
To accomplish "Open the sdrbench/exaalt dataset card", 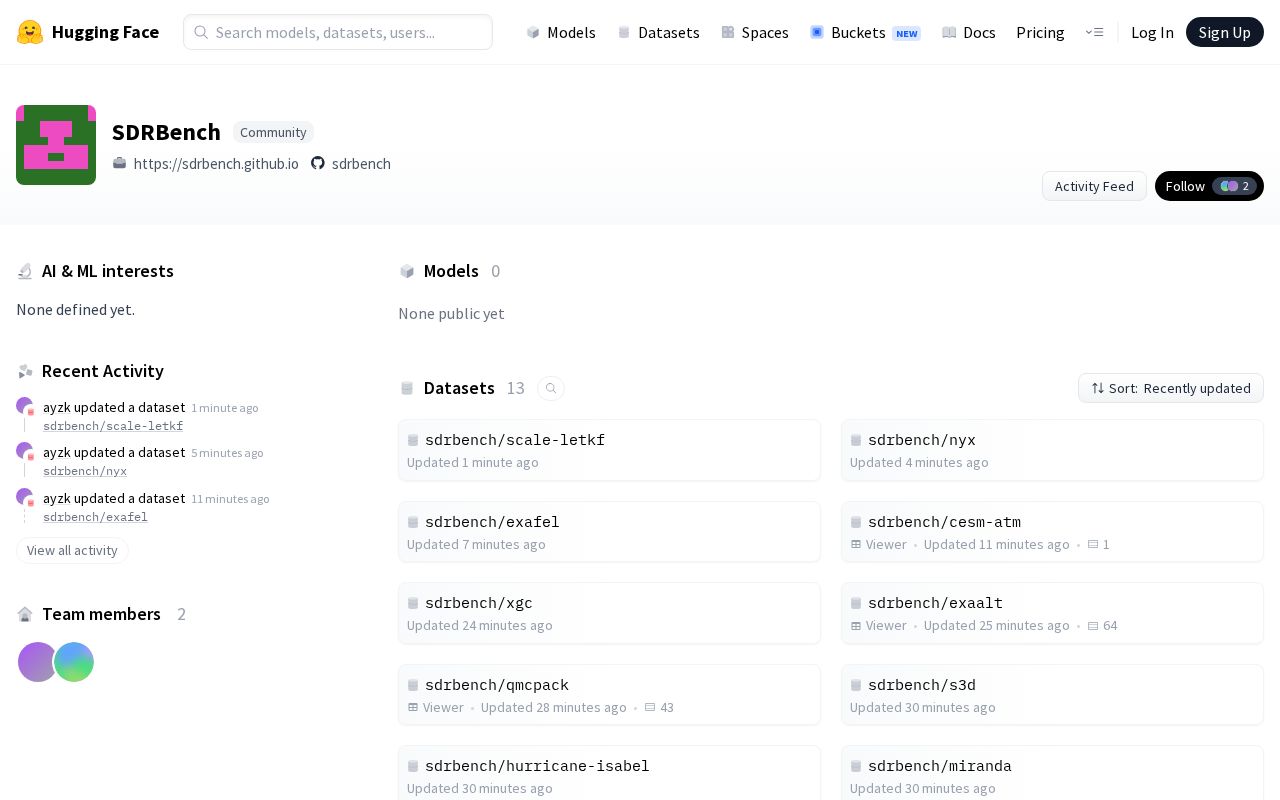I will point(1052,613).
